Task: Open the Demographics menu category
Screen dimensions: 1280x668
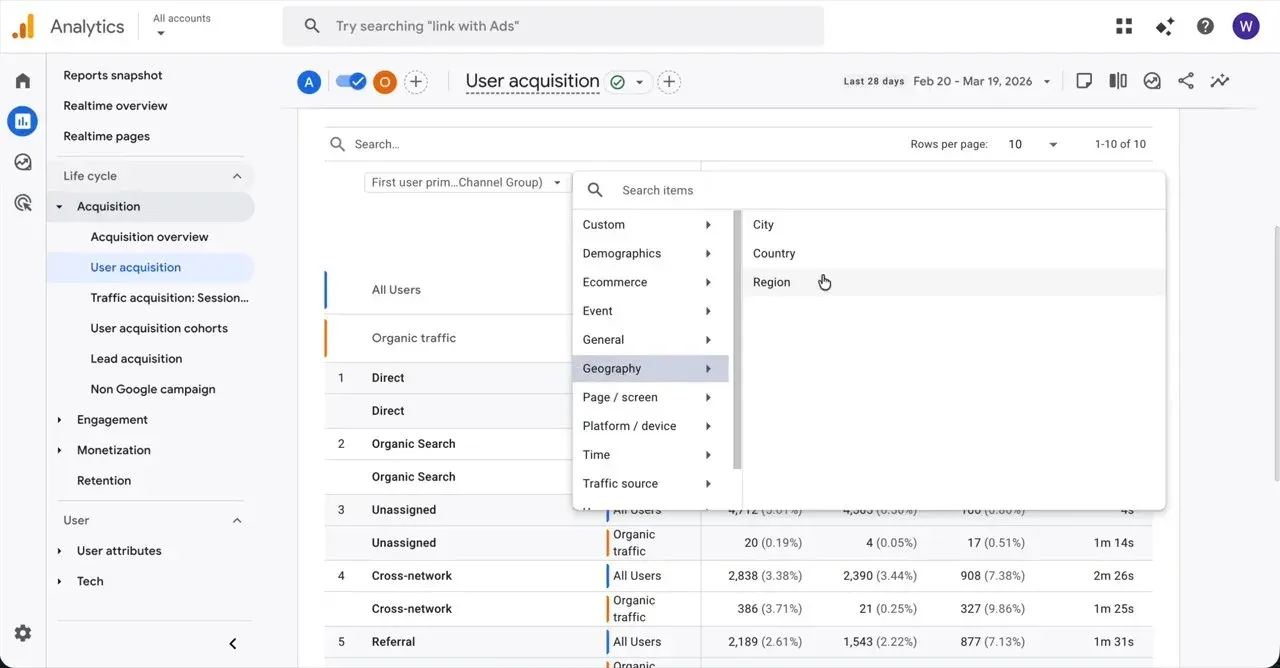Action: [650, 254]
